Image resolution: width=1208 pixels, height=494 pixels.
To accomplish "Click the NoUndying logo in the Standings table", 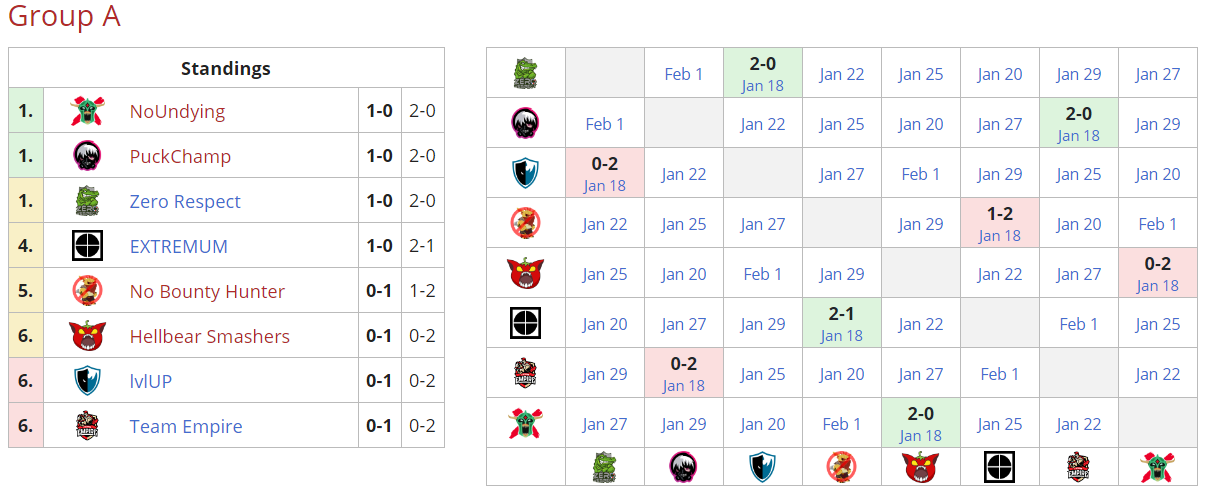I will click(x=88, y=111).
